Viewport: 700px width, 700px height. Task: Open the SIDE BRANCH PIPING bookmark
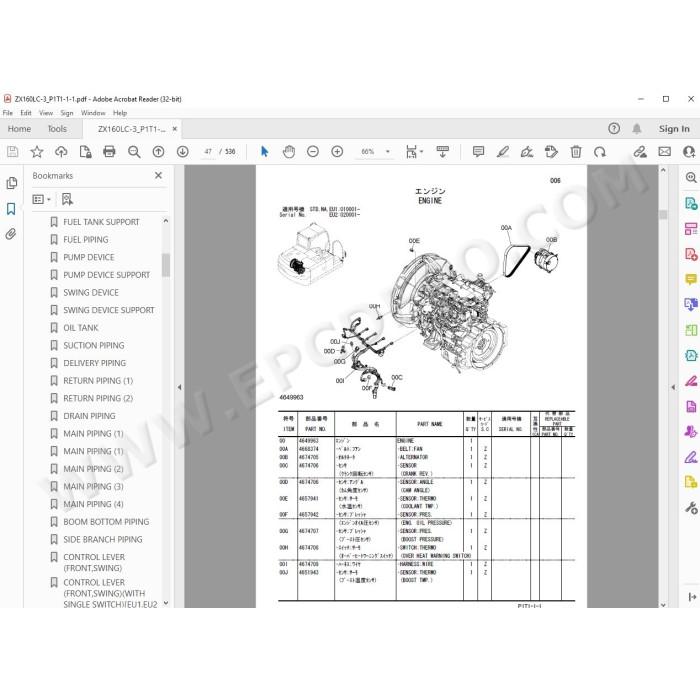click(103, 539)
